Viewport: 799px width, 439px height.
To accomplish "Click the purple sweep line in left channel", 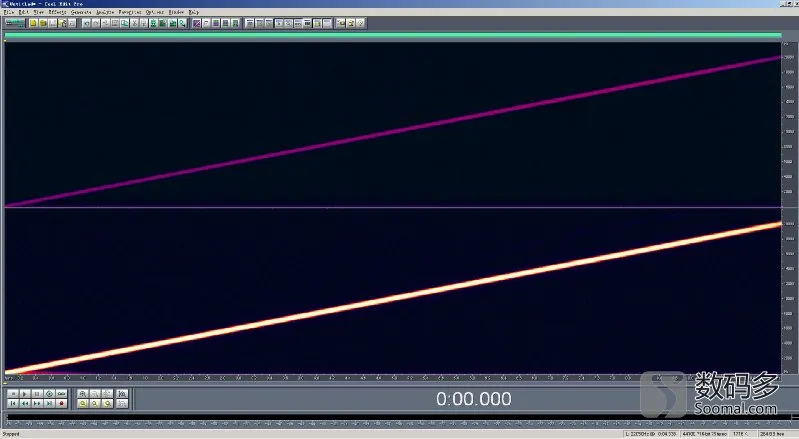I will tap(393, 132).
